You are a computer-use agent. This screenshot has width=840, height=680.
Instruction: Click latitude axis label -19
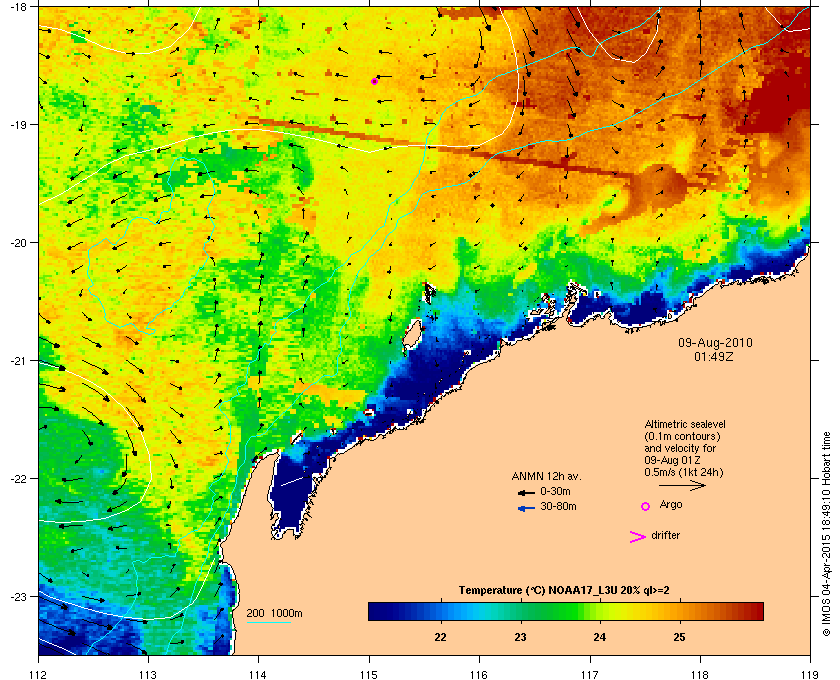click(17, 124)
